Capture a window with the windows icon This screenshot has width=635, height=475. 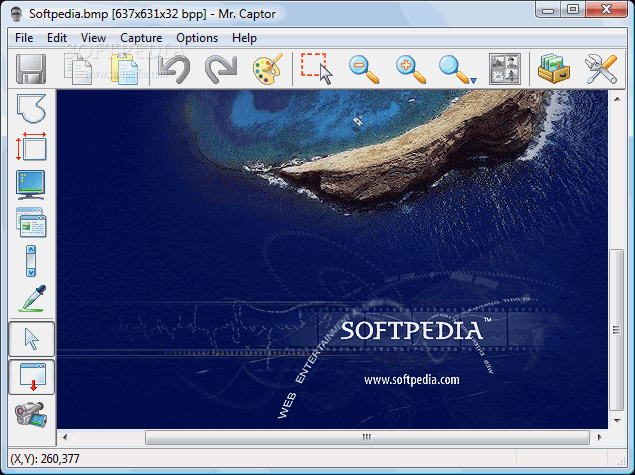31,222
